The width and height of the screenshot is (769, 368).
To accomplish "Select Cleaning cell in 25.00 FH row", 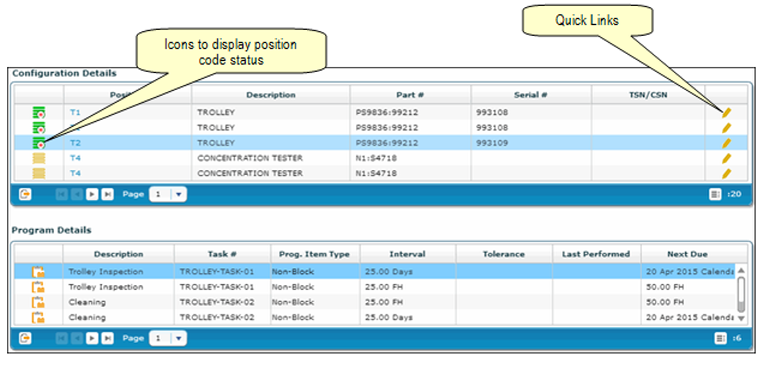I will coord(87,302).
